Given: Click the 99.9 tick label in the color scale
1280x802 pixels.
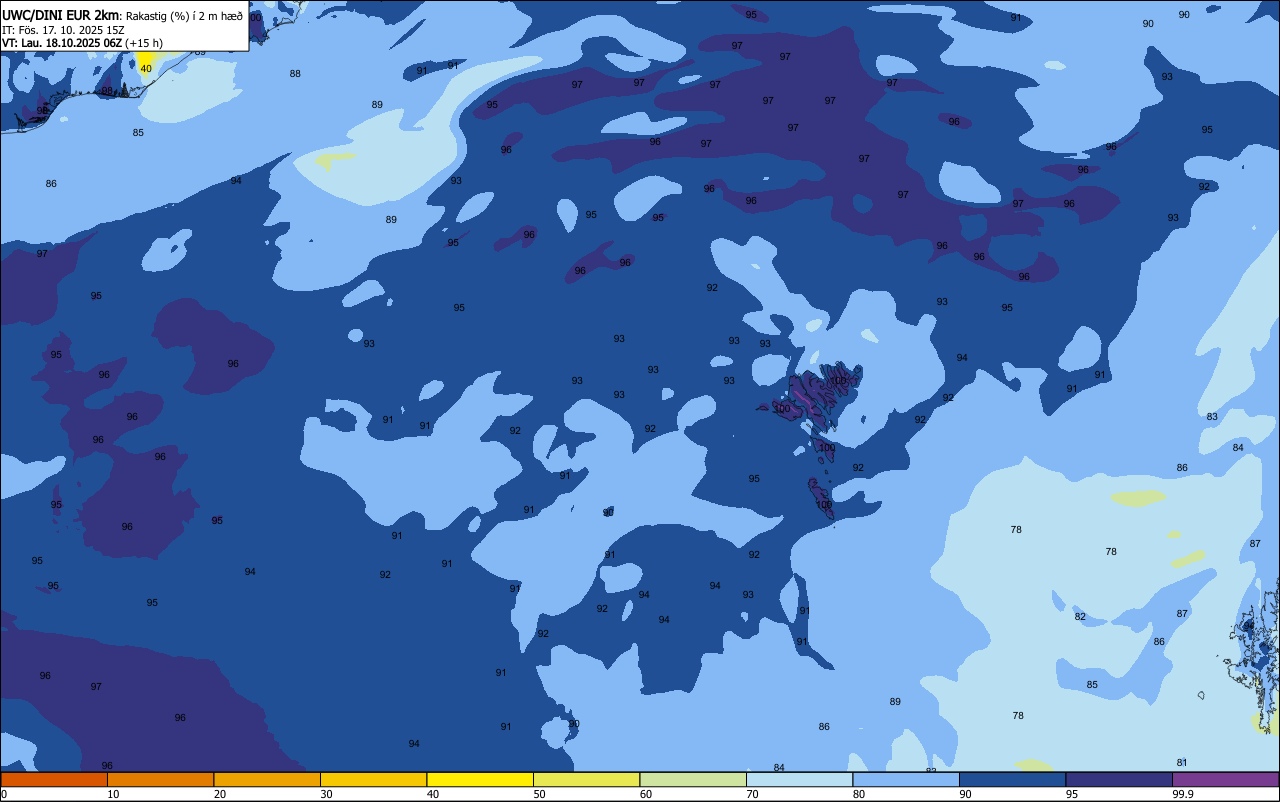Looking at the screenshot, I should (x=1183, y=794).
